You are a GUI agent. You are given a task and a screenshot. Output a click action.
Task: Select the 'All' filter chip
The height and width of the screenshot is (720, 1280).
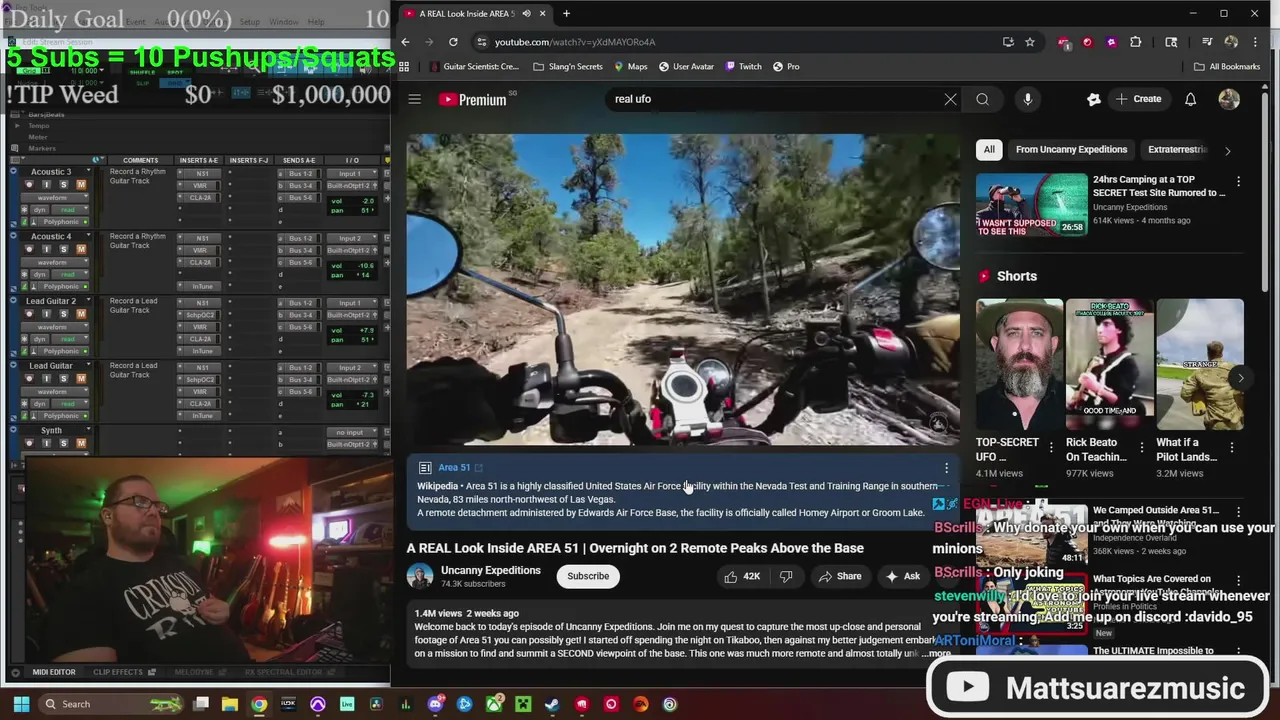(989, 150)
